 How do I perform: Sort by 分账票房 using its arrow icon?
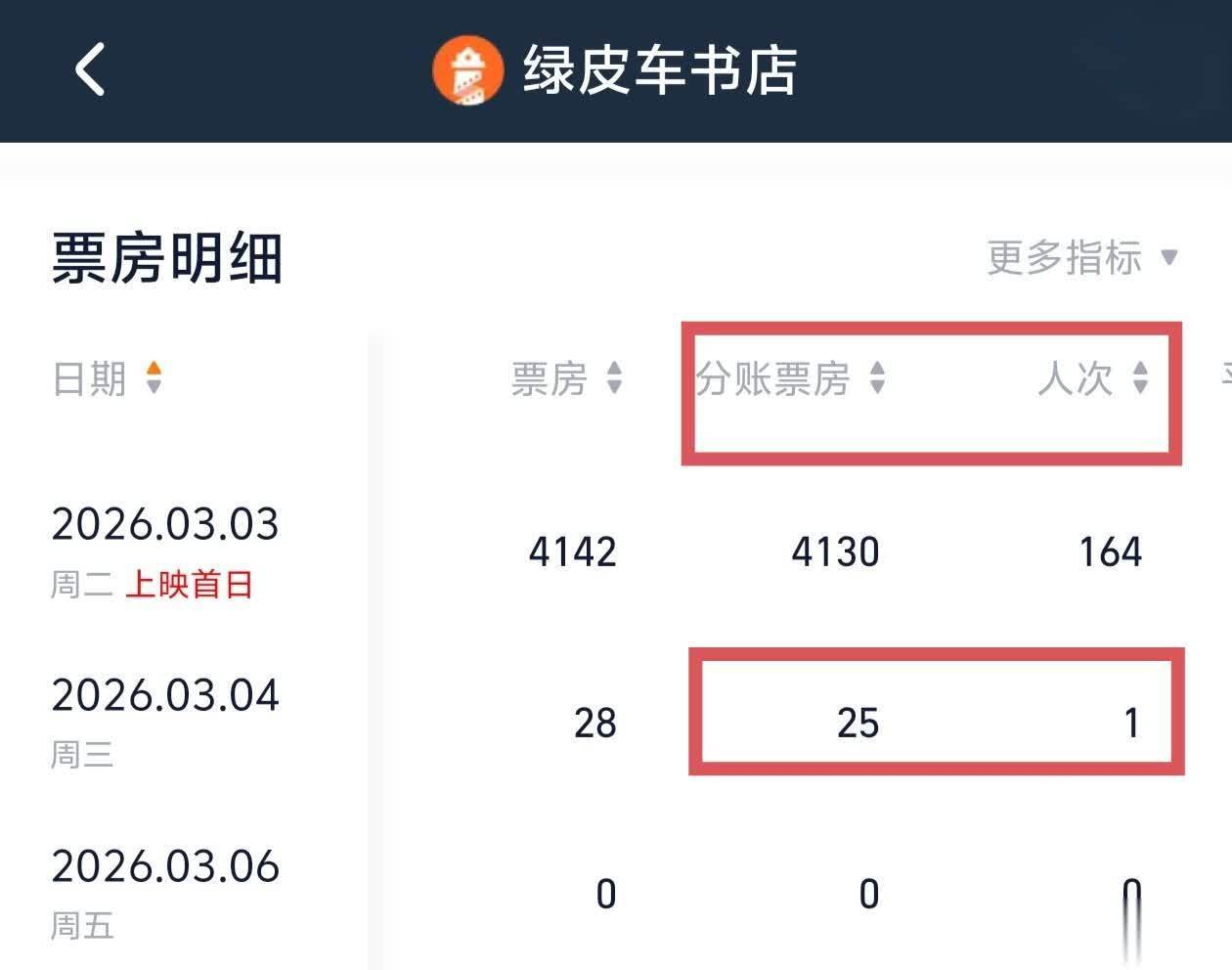pos(877,377)
